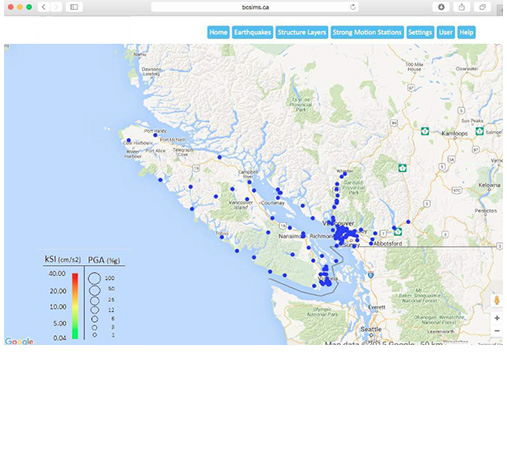Viewport: 507px width, 472px height.
Task: Click the kSI color gradient legend bar
Action: coord(75,306)
